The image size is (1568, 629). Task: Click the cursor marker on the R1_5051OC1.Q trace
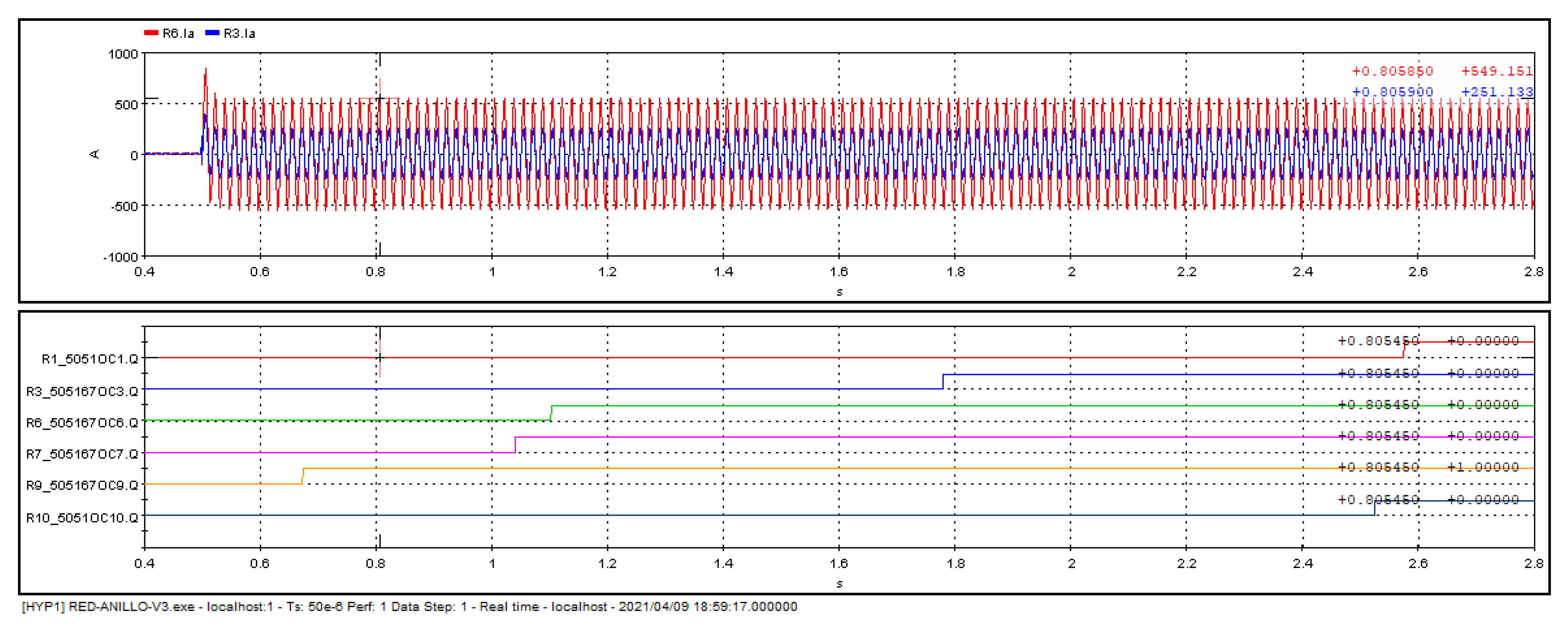pyautogui.click(x=380, y=358)
